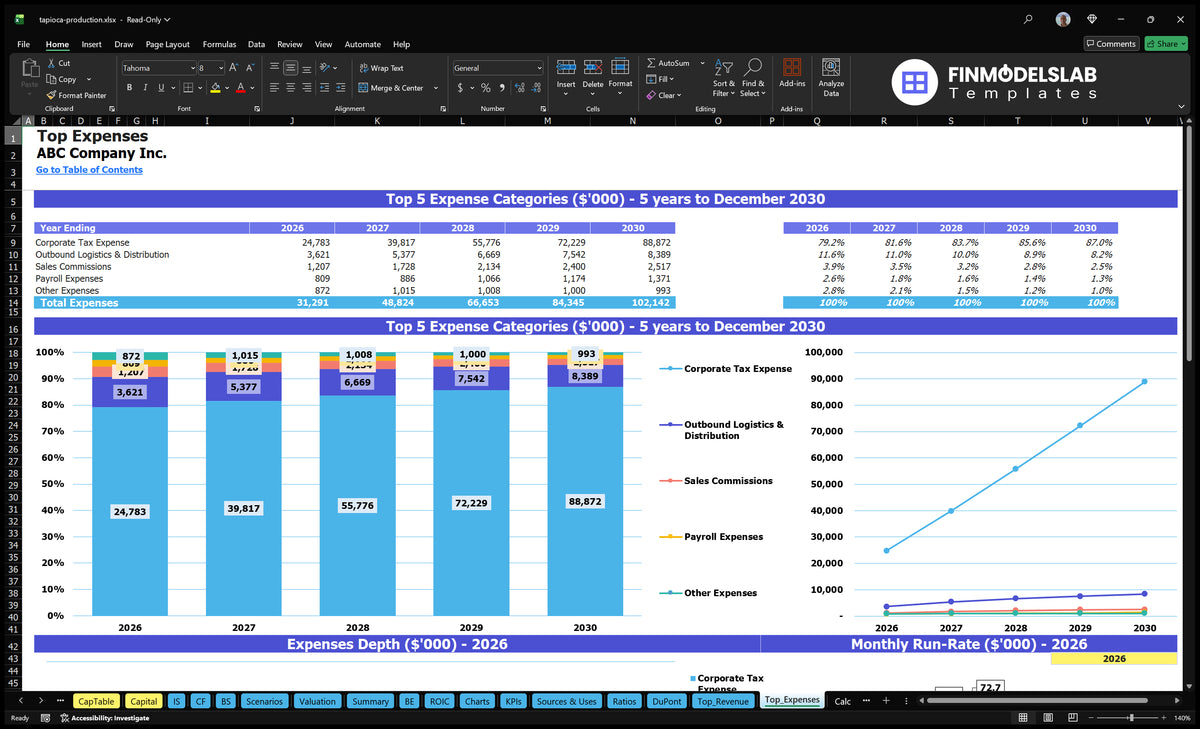Apply percent style format
1200x729 pixels.
[x=486, y=88]
